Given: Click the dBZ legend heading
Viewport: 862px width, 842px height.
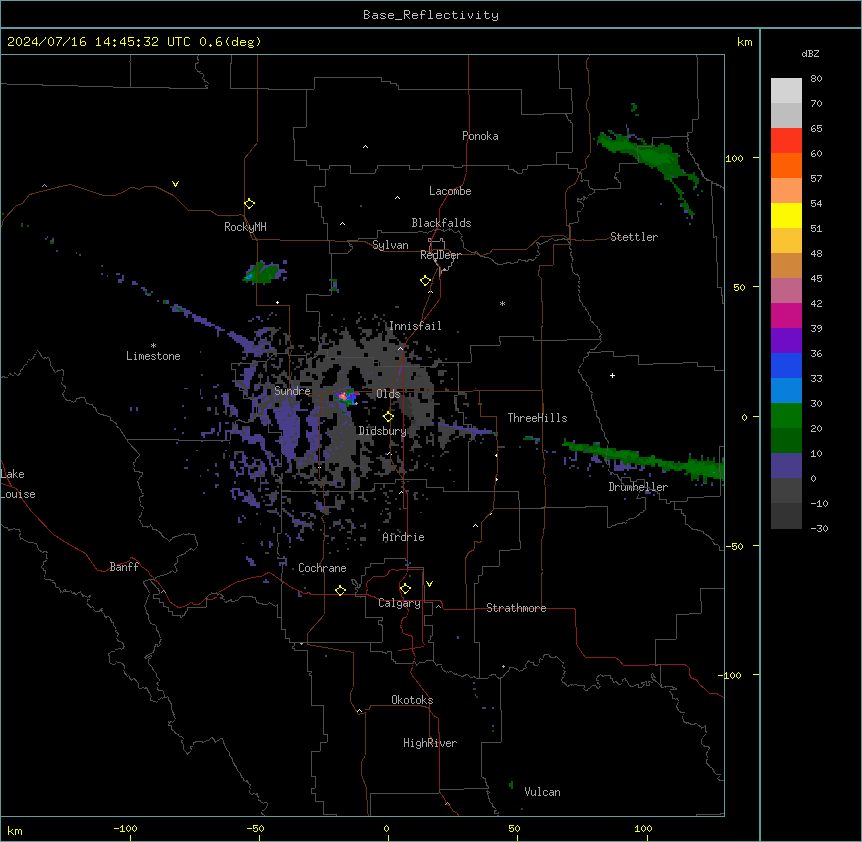Looking at the screenshot, I should [810, 54].
